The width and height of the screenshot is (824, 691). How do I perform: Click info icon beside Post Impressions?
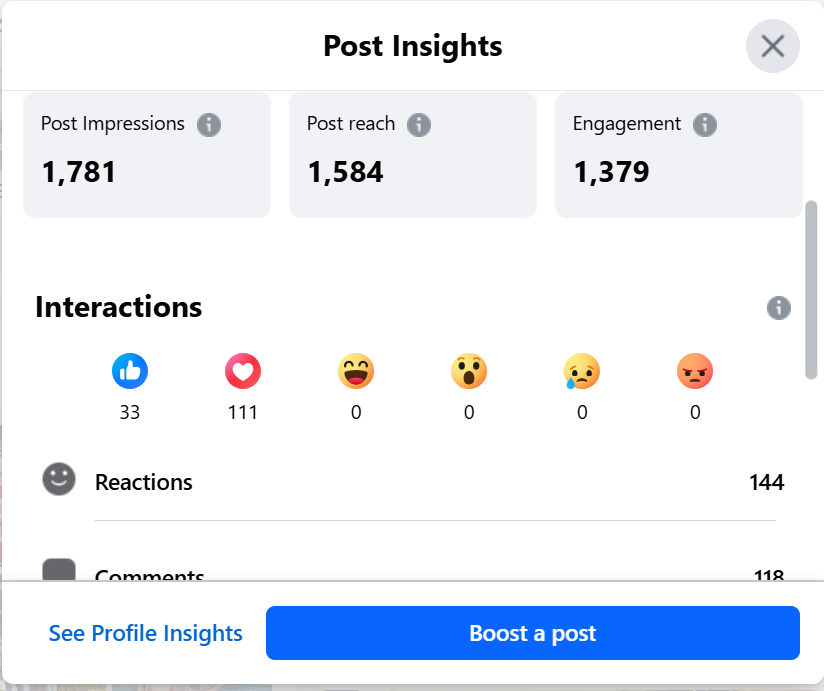coord(209,125)
